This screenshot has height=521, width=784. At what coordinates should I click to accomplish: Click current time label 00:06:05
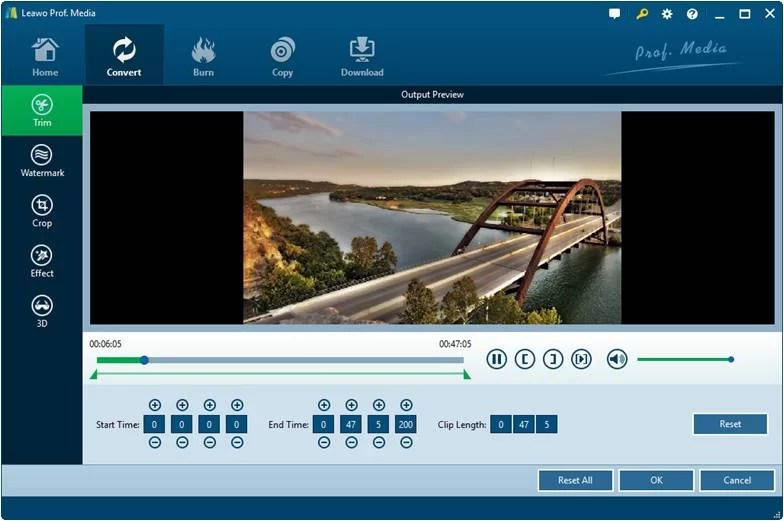106,344
